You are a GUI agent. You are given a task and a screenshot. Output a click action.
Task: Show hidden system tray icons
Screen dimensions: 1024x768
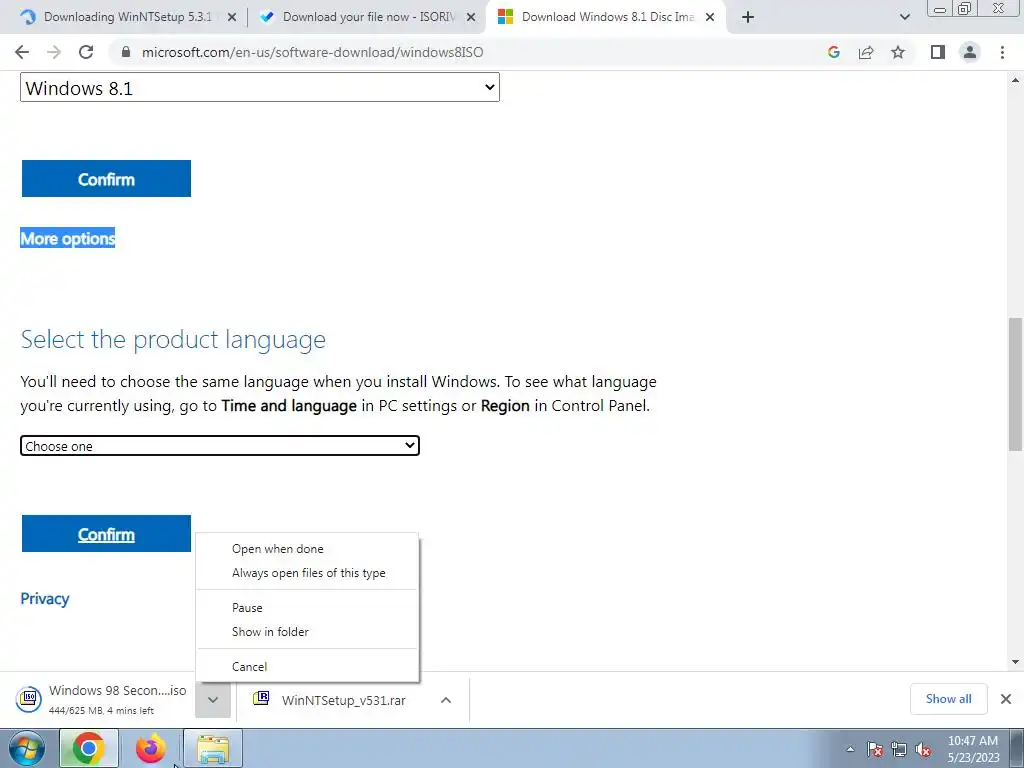(850, 749)
